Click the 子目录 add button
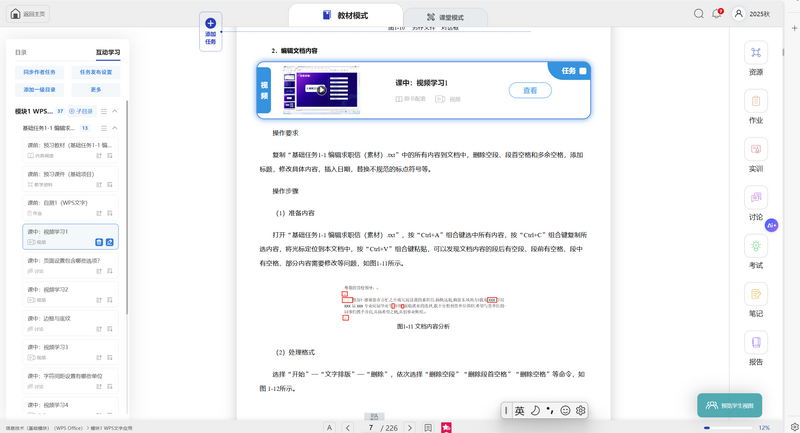The image size is (800, 433). (81, 111)
